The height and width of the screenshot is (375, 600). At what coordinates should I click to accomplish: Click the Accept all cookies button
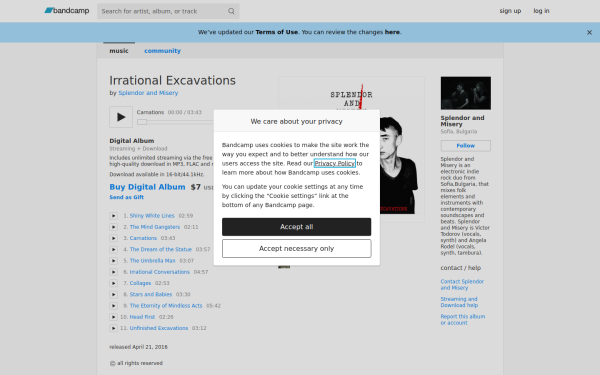point(297,227)
